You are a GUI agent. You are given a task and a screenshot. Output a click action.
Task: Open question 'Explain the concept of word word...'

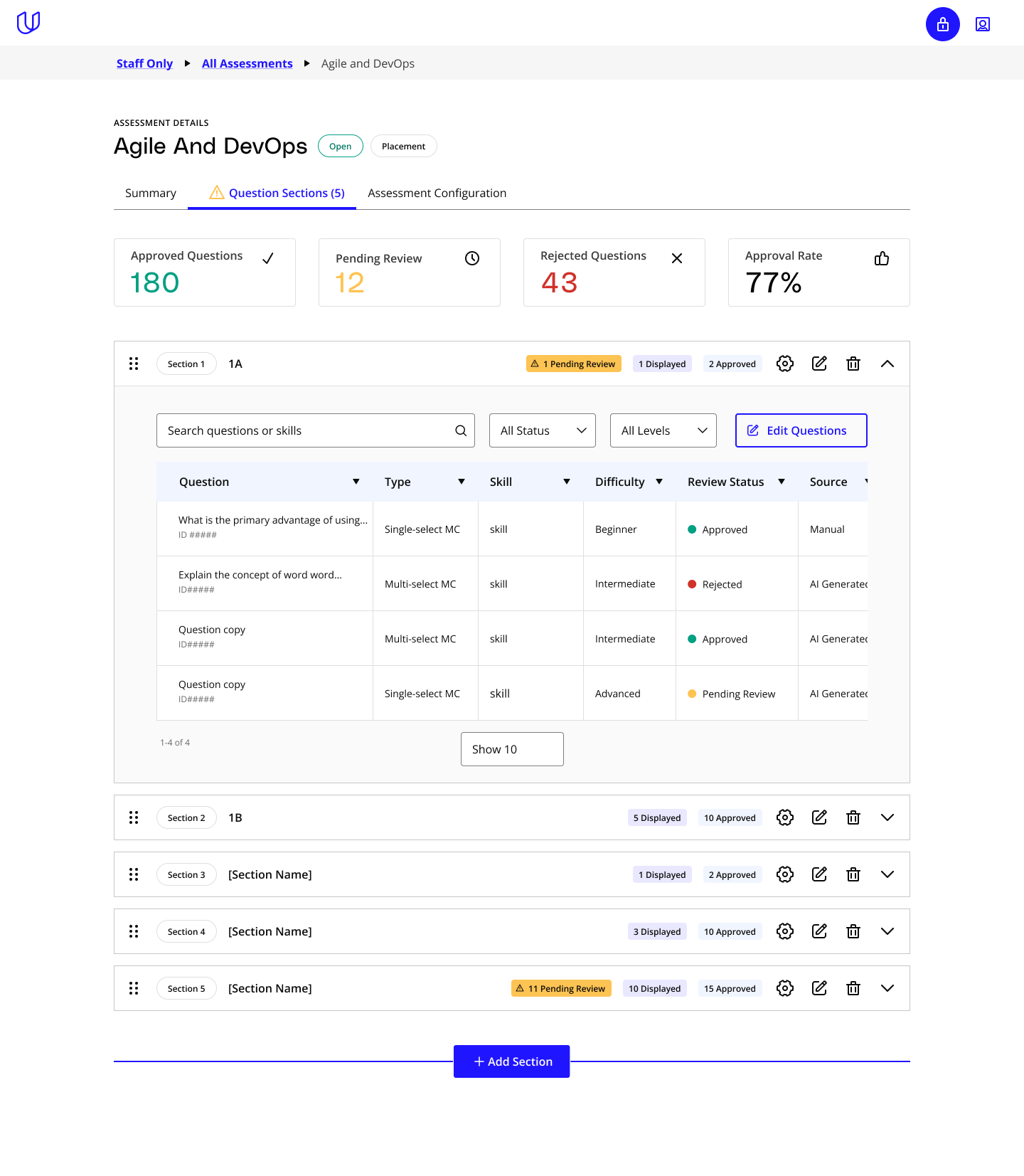tap(260, 575)
